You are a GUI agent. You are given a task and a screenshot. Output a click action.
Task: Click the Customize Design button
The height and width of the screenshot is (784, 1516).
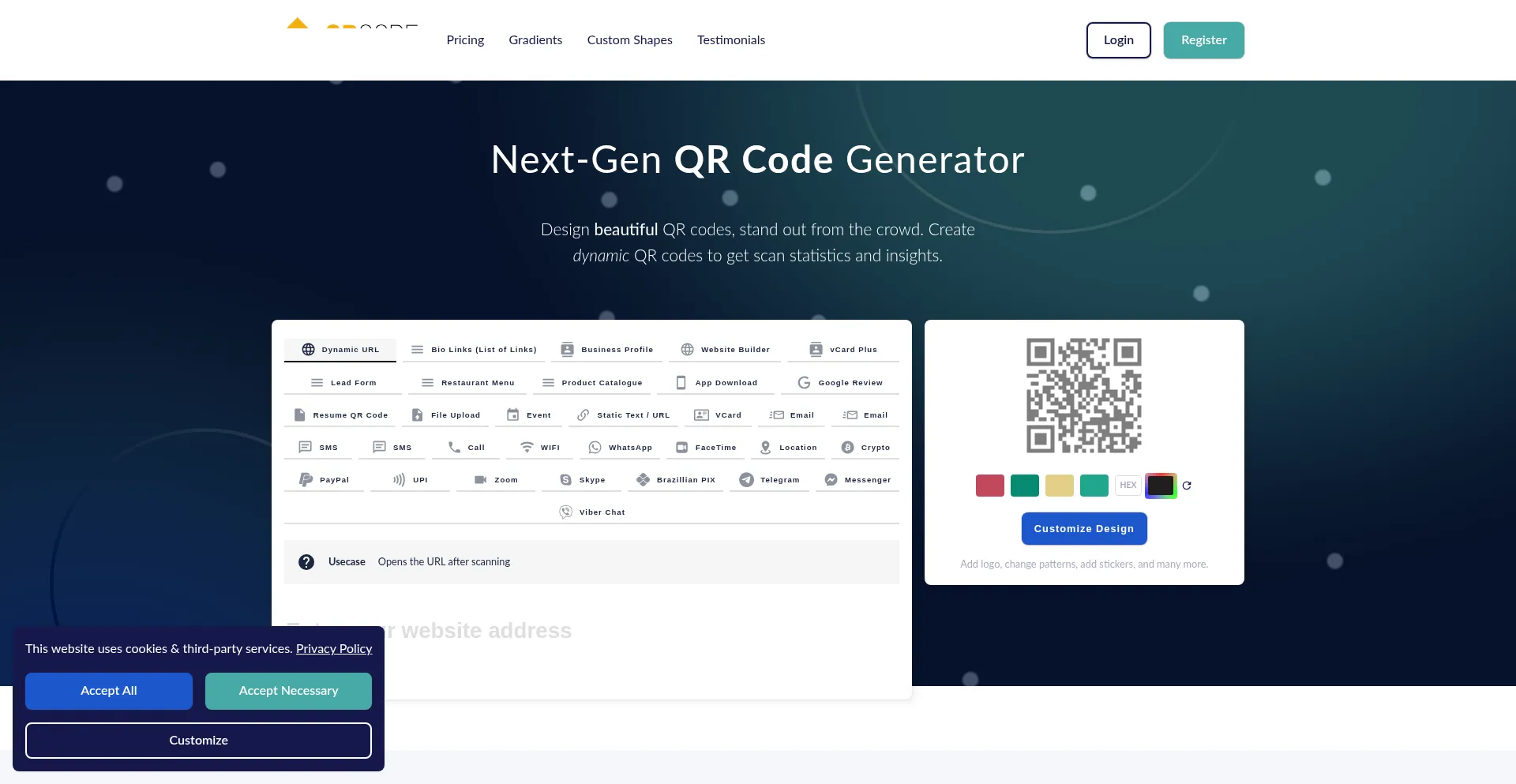[x=1083, y=529]
